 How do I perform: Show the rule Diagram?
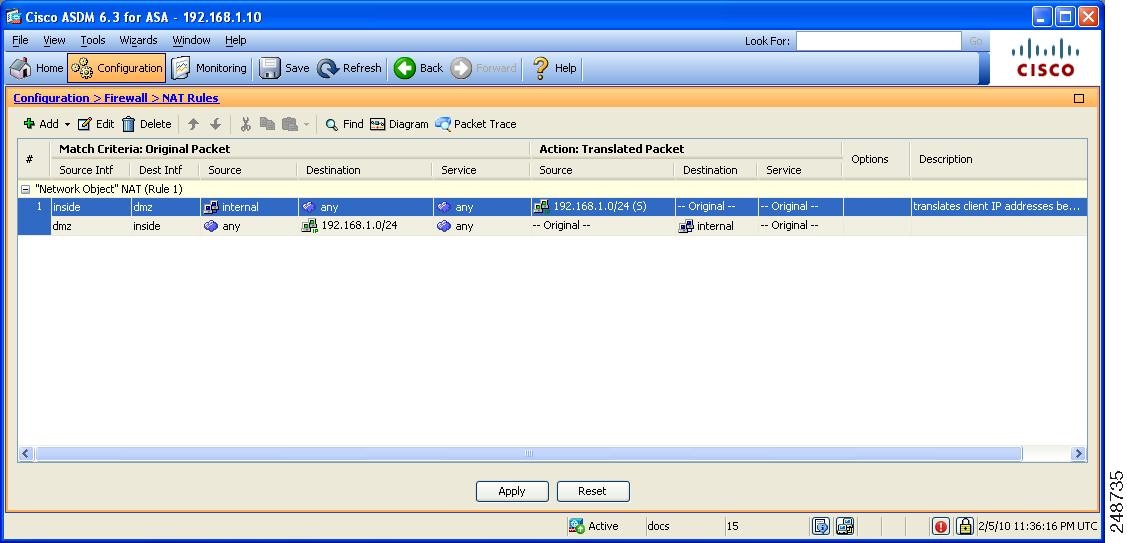(x=399, y=124)
